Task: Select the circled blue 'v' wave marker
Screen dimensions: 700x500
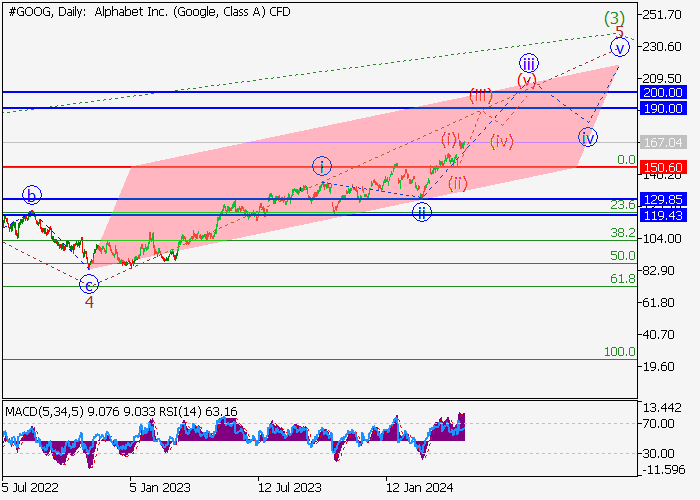Action: click(620, 47)
